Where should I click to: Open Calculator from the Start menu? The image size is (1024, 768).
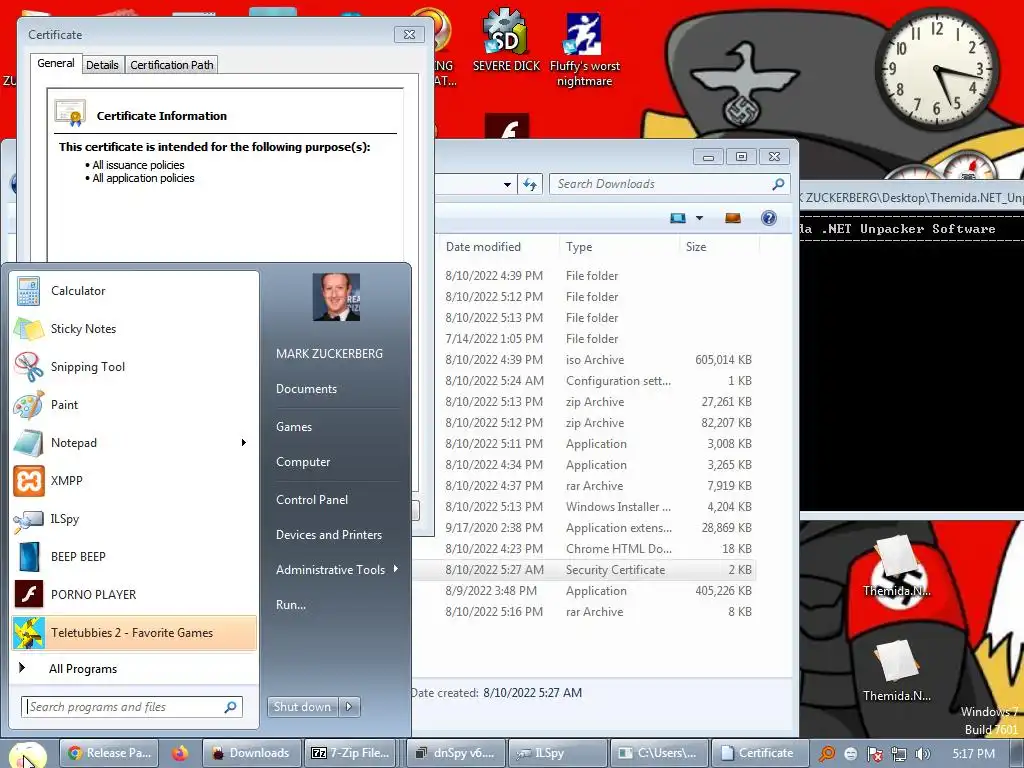coord(134,291)
